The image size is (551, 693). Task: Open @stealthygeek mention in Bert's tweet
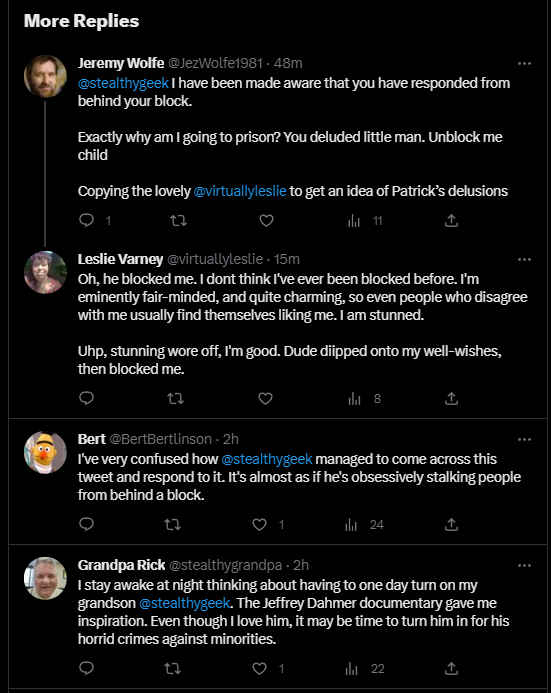coord(267,459)
